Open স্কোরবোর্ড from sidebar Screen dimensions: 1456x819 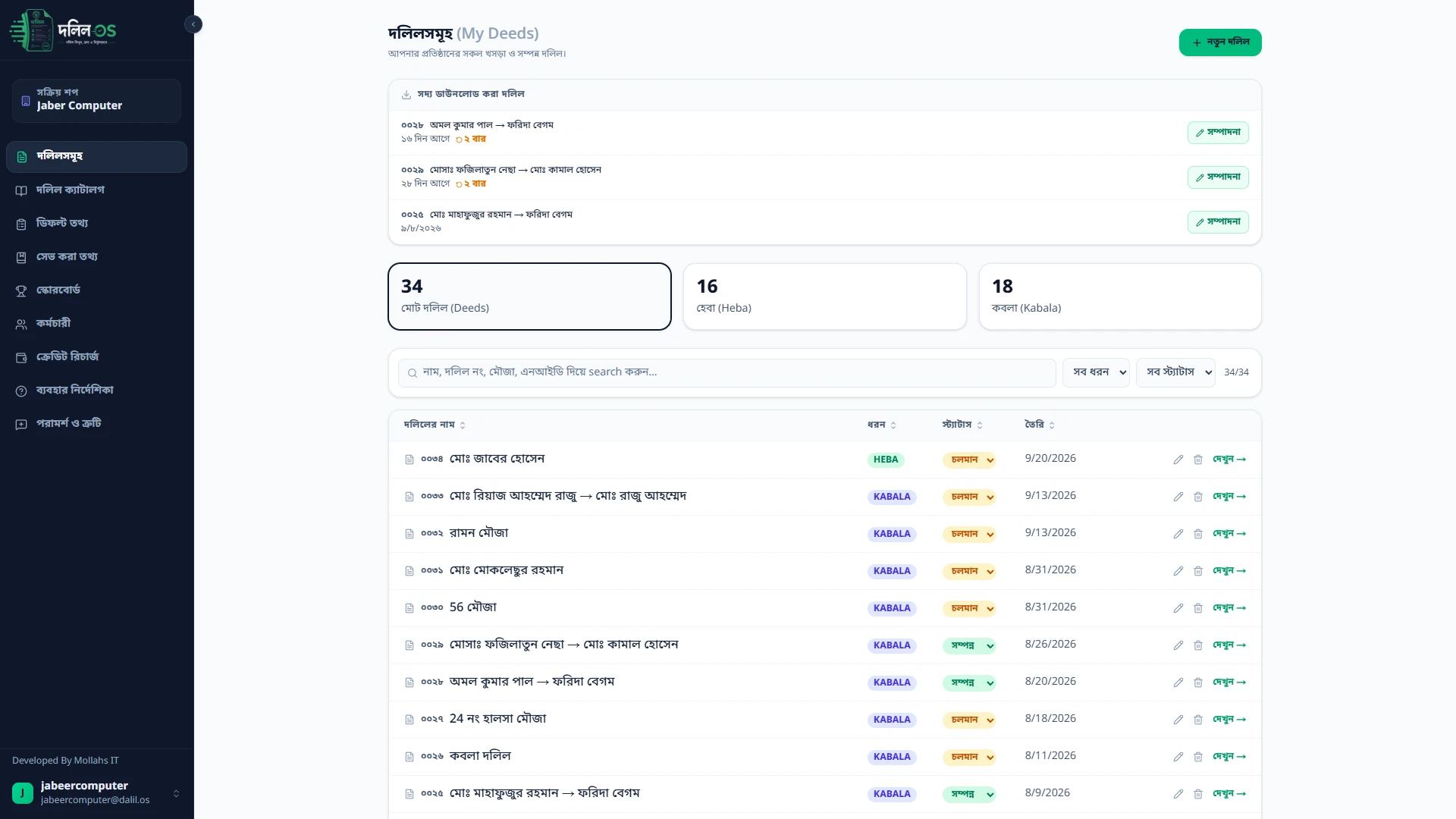[96, 290]
